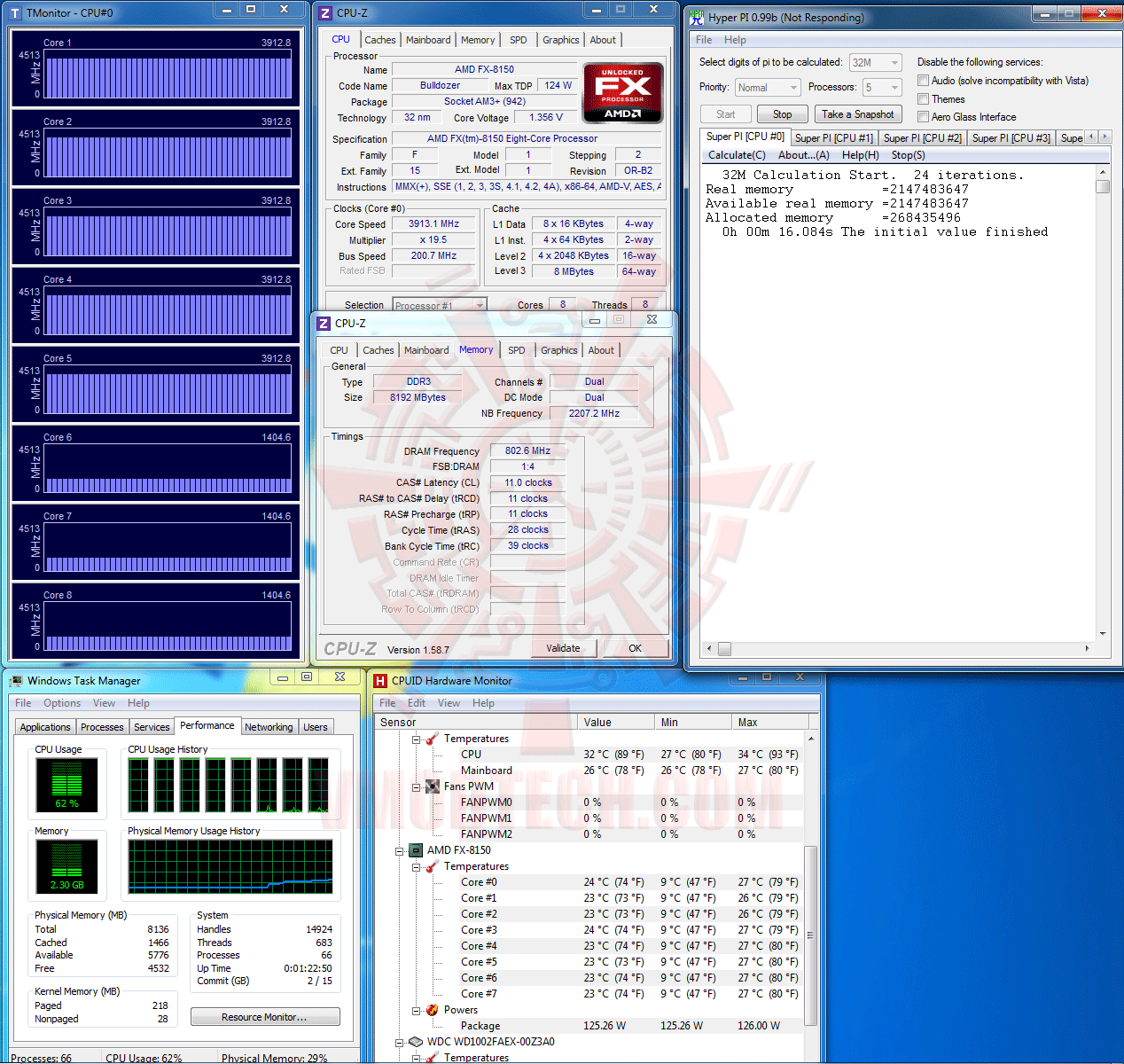Click the CPUID Hardware Monitor title icon
Screen dimensions: 1124x1064
coord(380,681)
